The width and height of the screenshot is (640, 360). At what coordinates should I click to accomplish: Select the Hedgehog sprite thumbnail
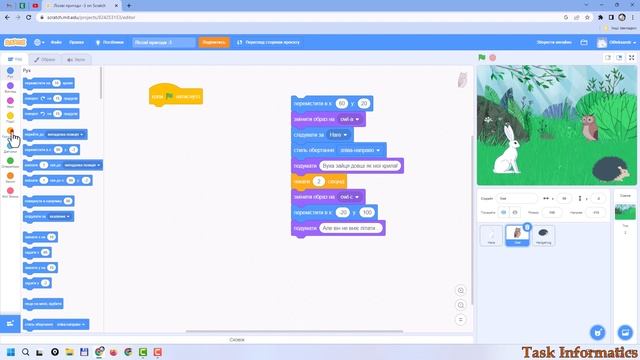[543, 236]
